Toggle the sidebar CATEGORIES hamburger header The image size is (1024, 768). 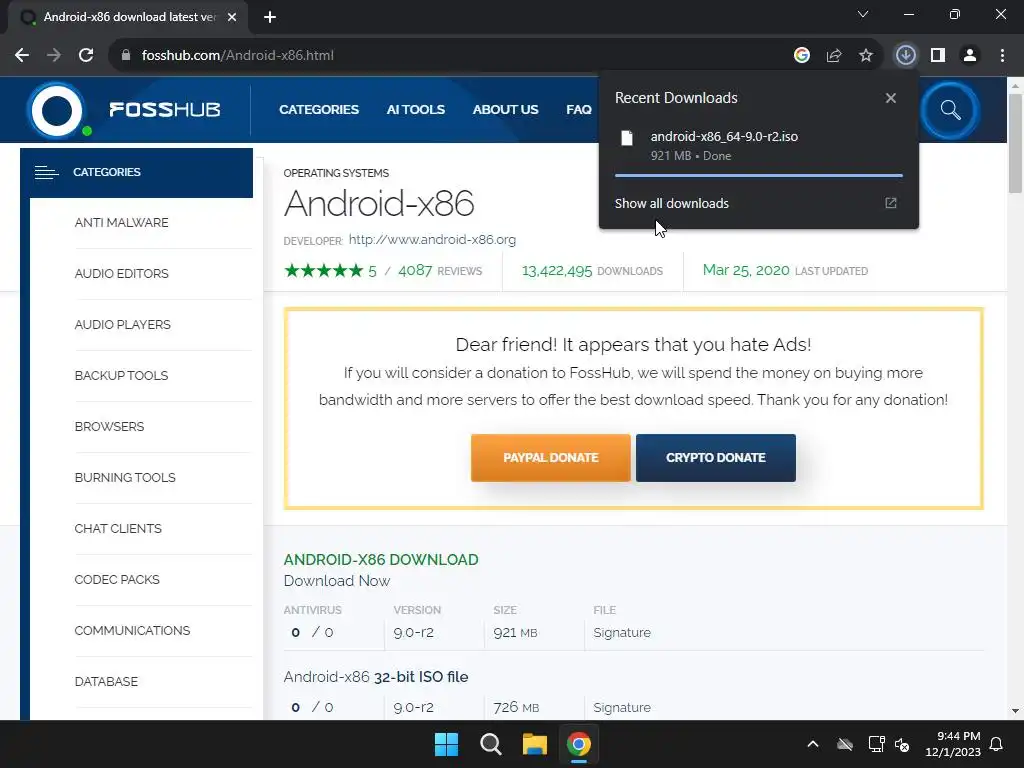(136, 172)
